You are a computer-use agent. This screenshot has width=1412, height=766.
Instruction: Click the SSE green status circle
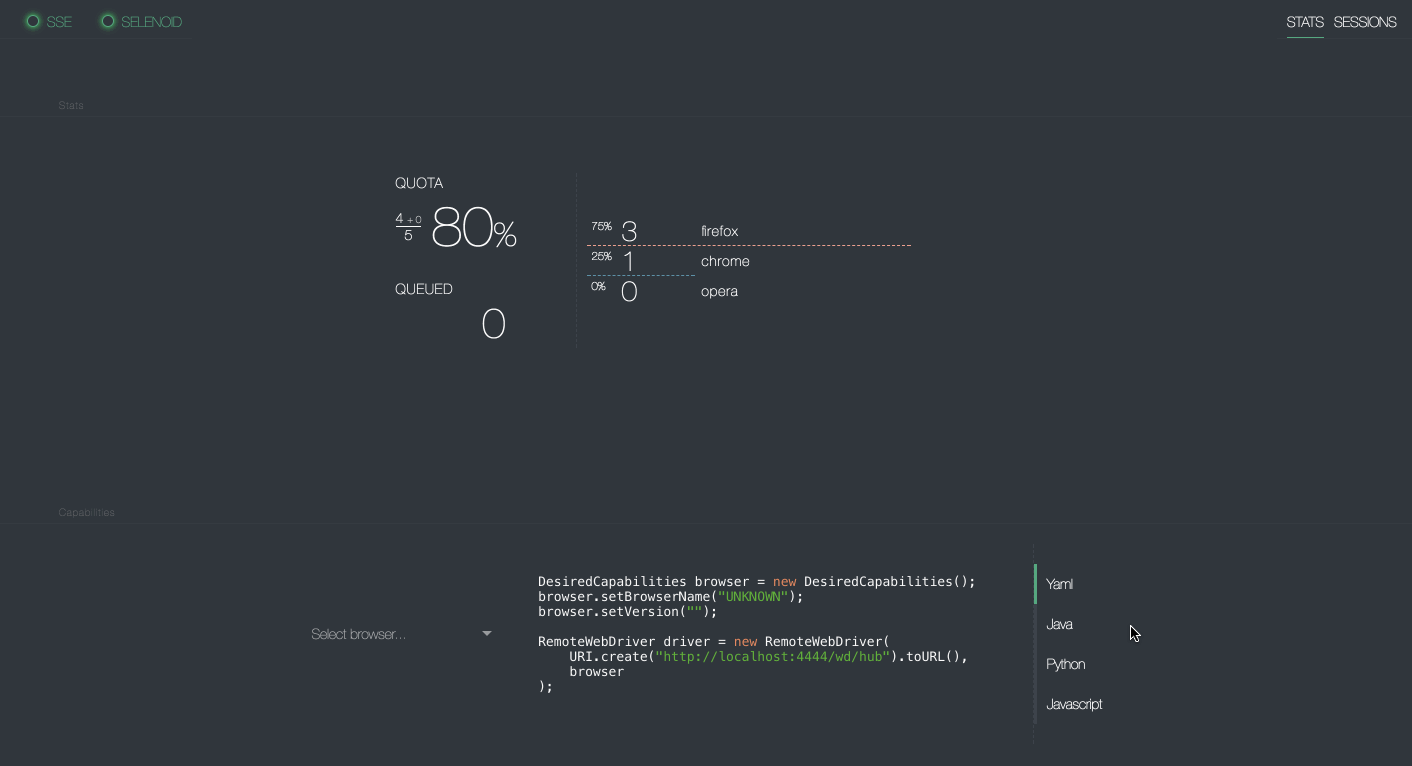33,21
